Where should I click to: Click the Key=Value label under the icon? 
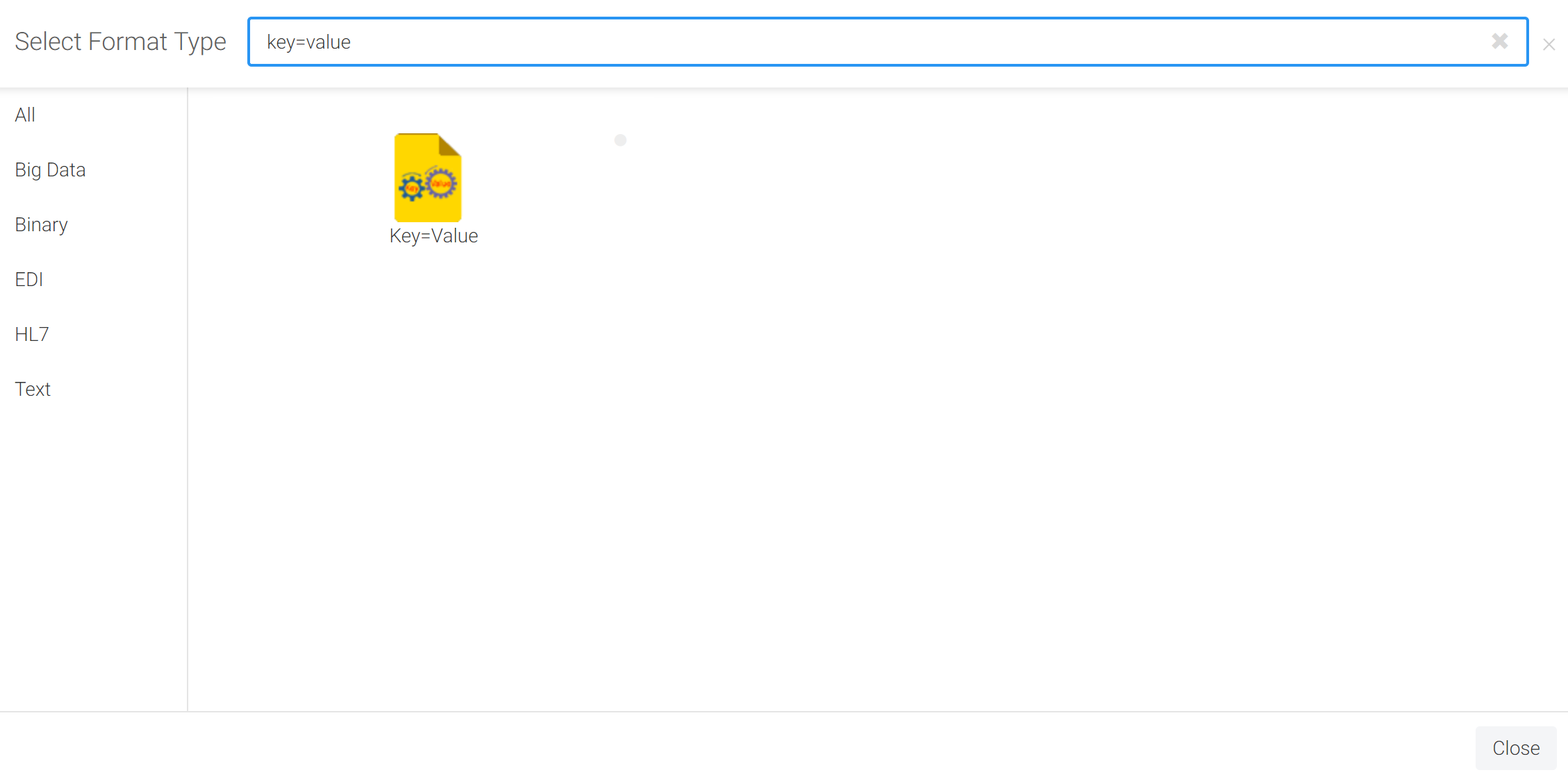tap(434, 236)
